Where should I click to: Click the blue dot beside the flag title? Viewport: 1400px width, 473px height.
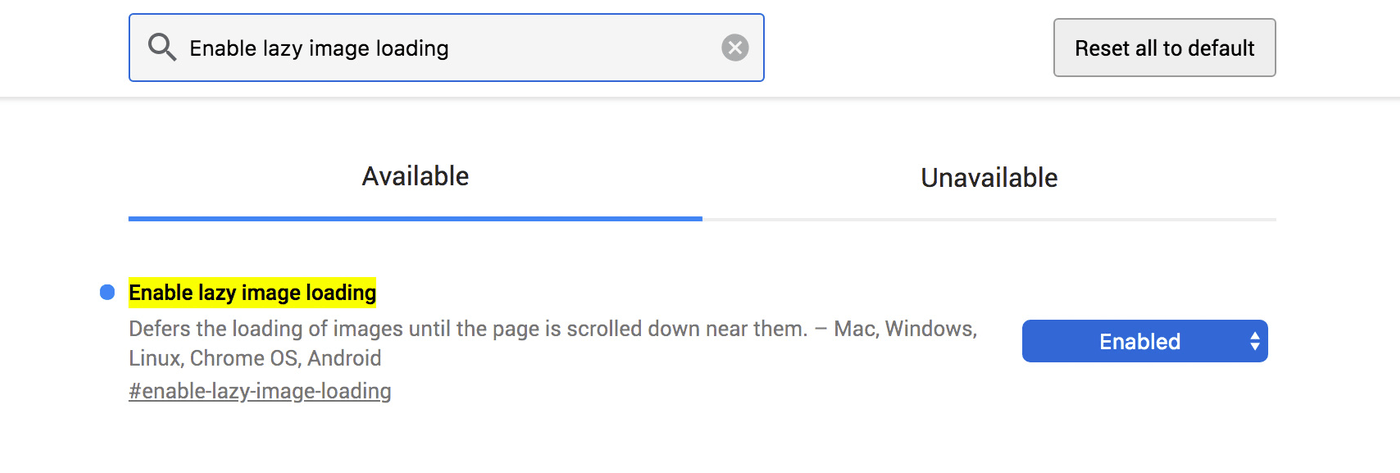coord(108,293)
